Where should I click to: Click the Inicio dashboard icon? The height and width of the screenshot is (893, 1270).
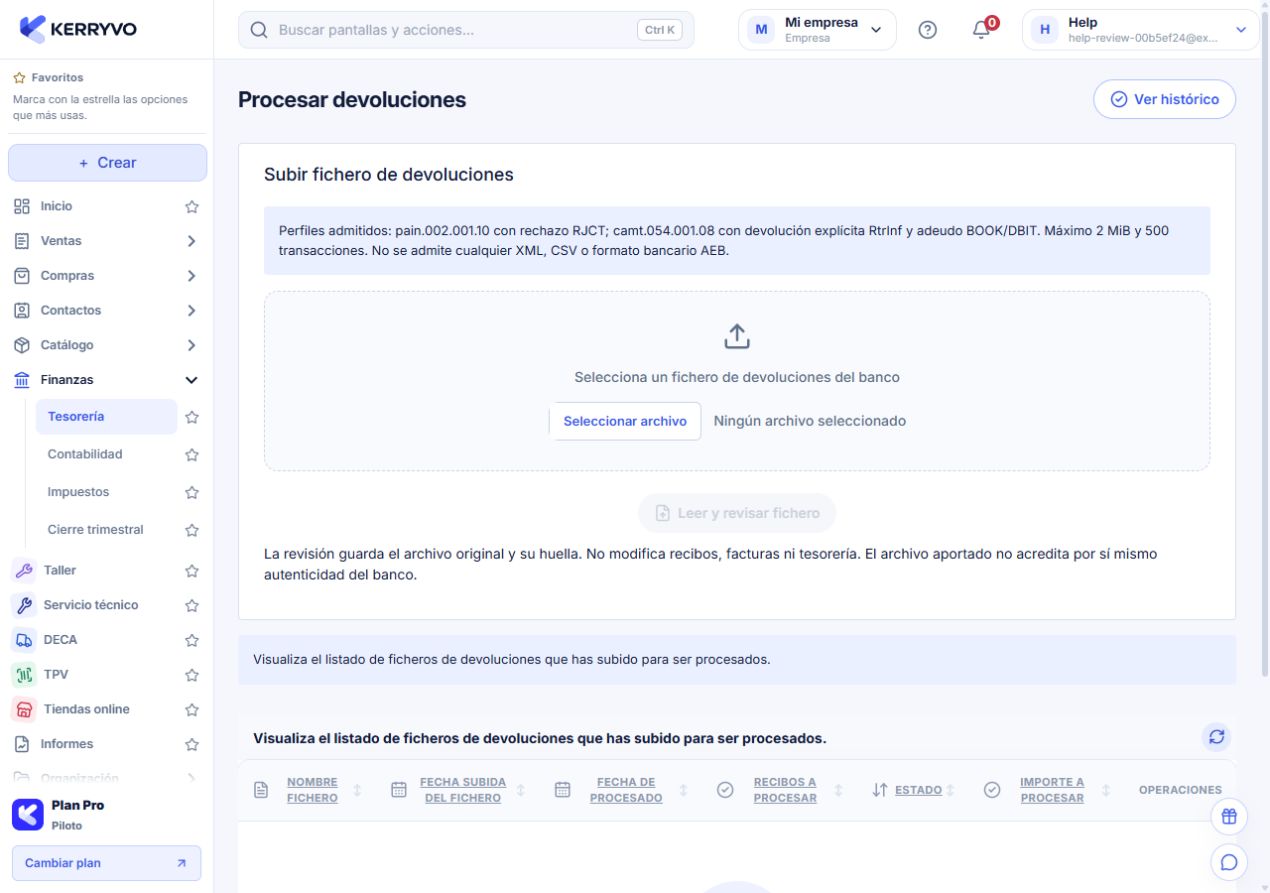pos(22,206)
